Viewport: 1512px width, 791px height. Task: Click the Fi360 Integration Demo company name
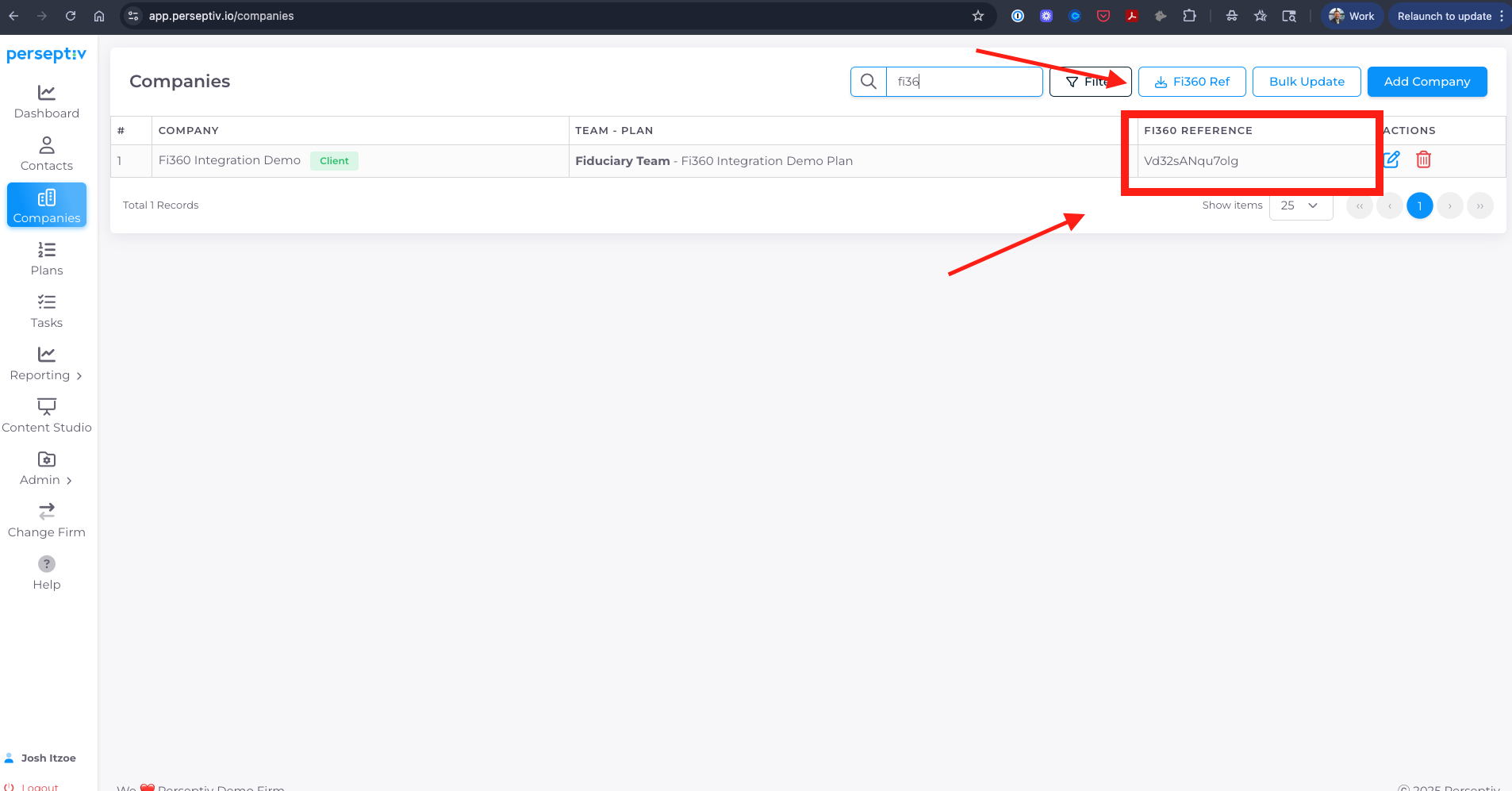point(229,160)
